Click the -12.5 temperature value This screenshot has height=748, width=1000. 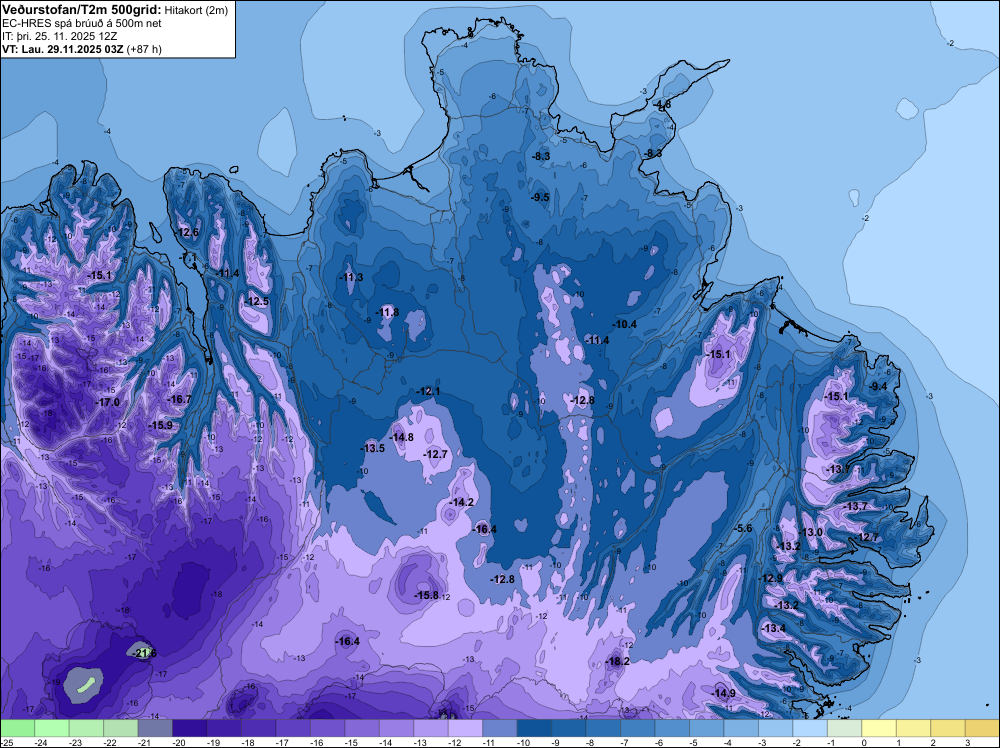click(x=257, y=302)
